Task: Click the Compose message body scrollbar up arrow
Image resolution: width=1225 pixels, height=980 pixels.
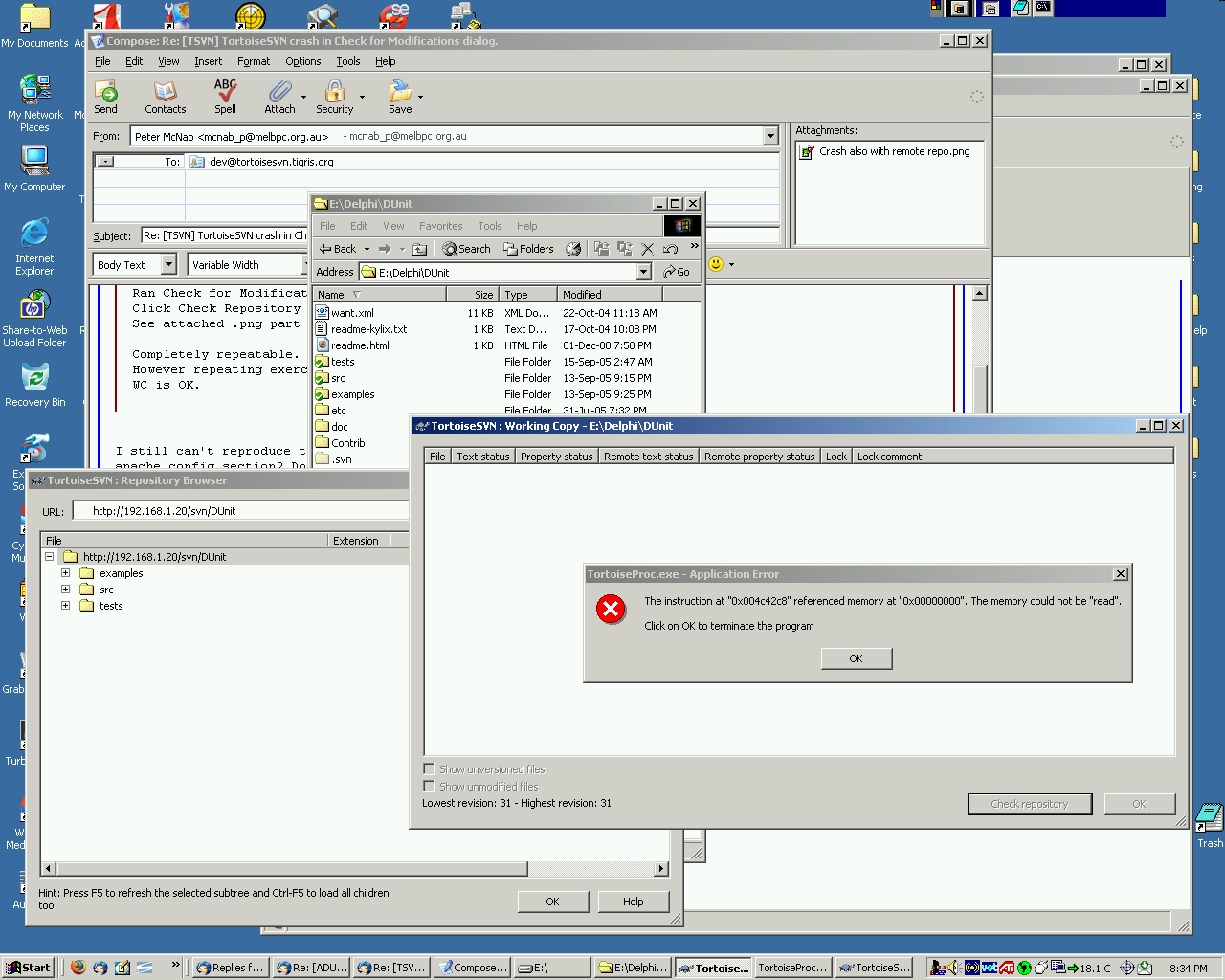Action: pos(980,293)
